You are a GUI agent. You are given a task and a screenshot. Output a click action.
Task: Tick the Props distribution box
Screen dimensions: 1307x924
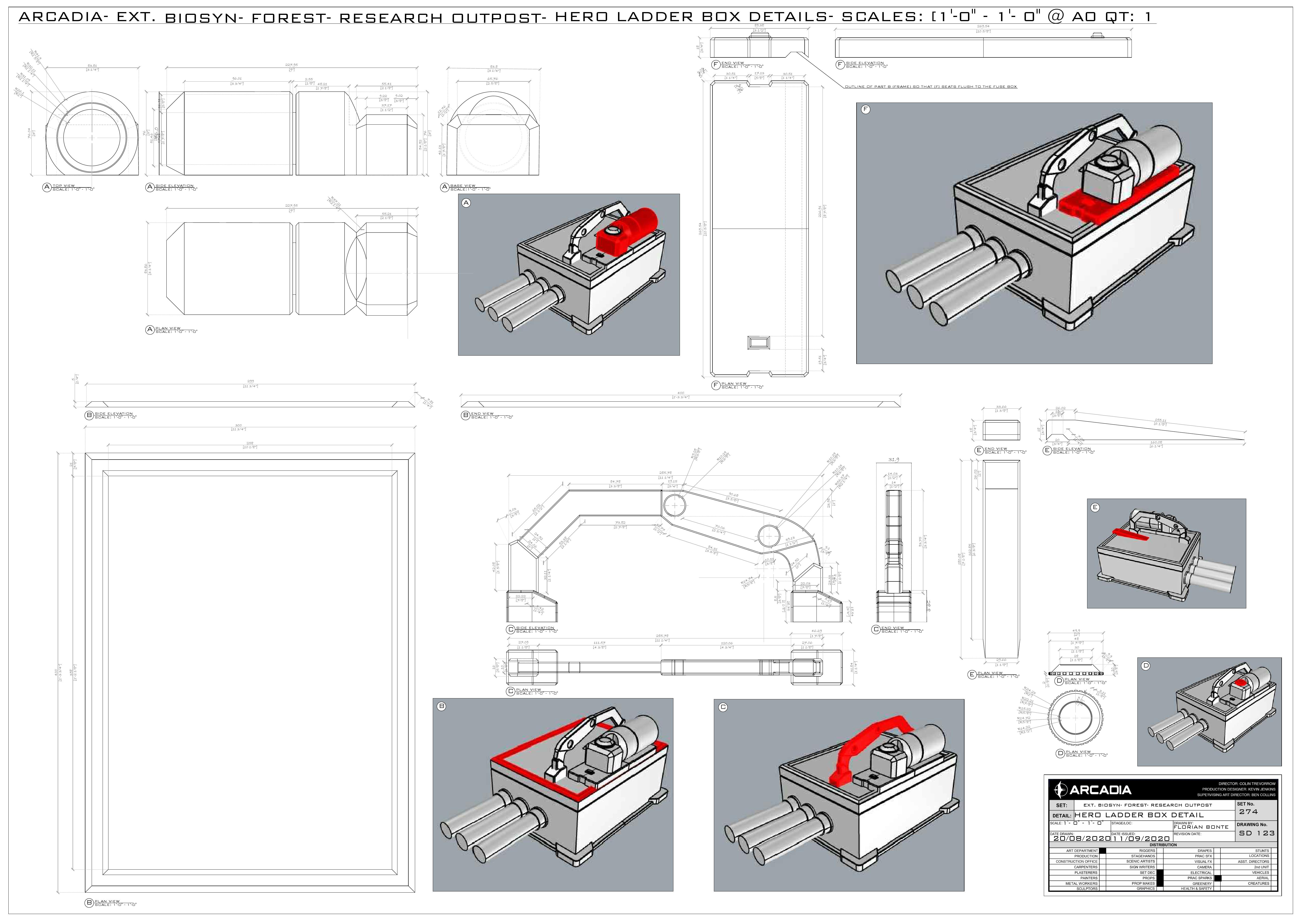pos(1160,878)
